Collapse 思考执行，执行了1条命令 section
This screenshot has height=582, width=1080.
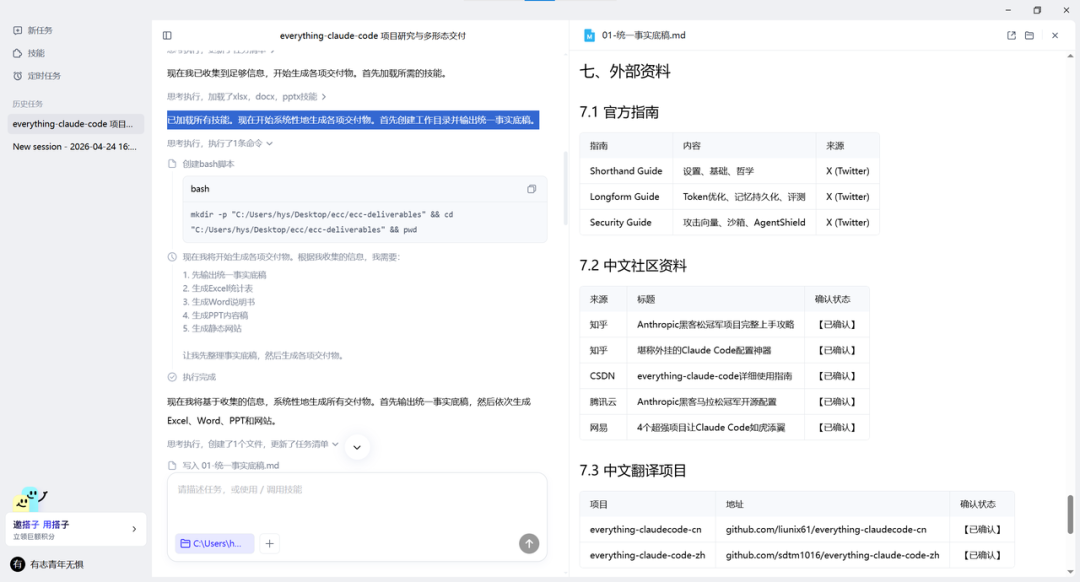pos(220,143)
